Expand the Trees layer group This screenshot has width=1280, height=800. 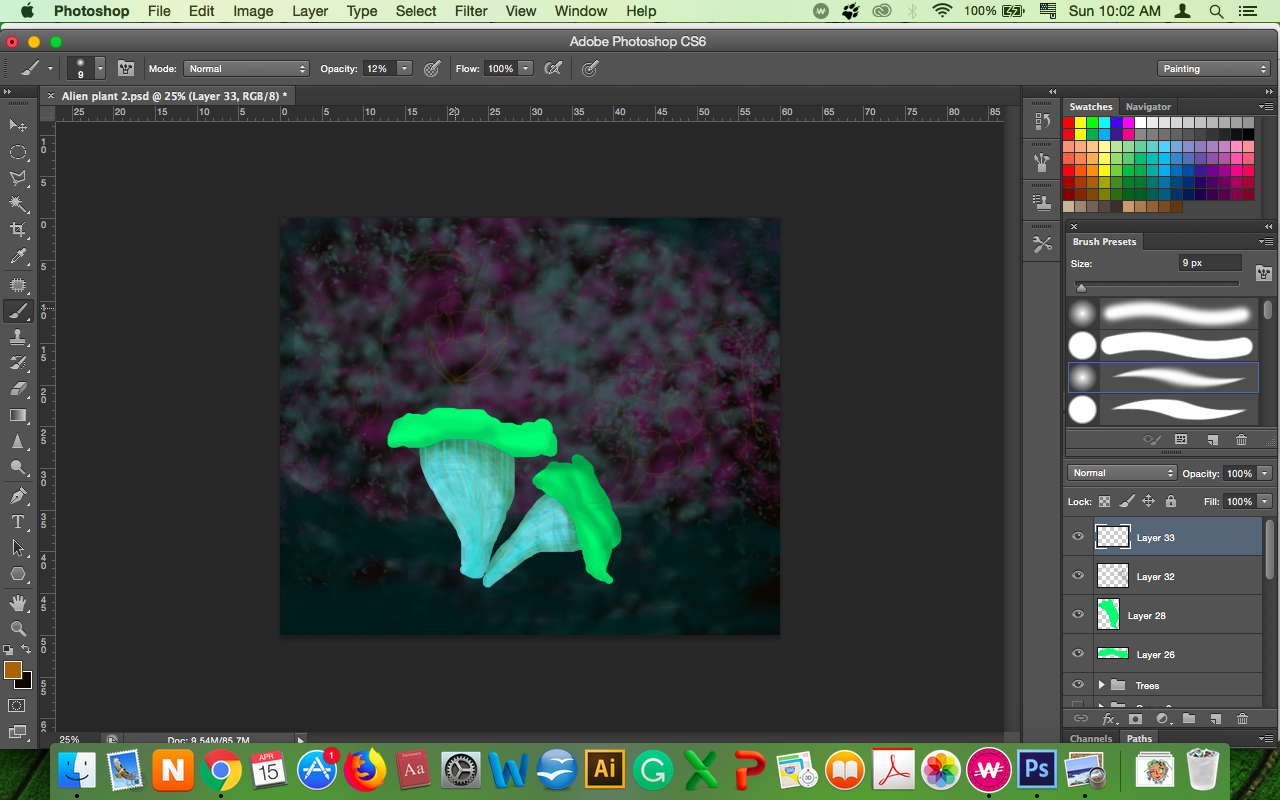pos(1101,685)
